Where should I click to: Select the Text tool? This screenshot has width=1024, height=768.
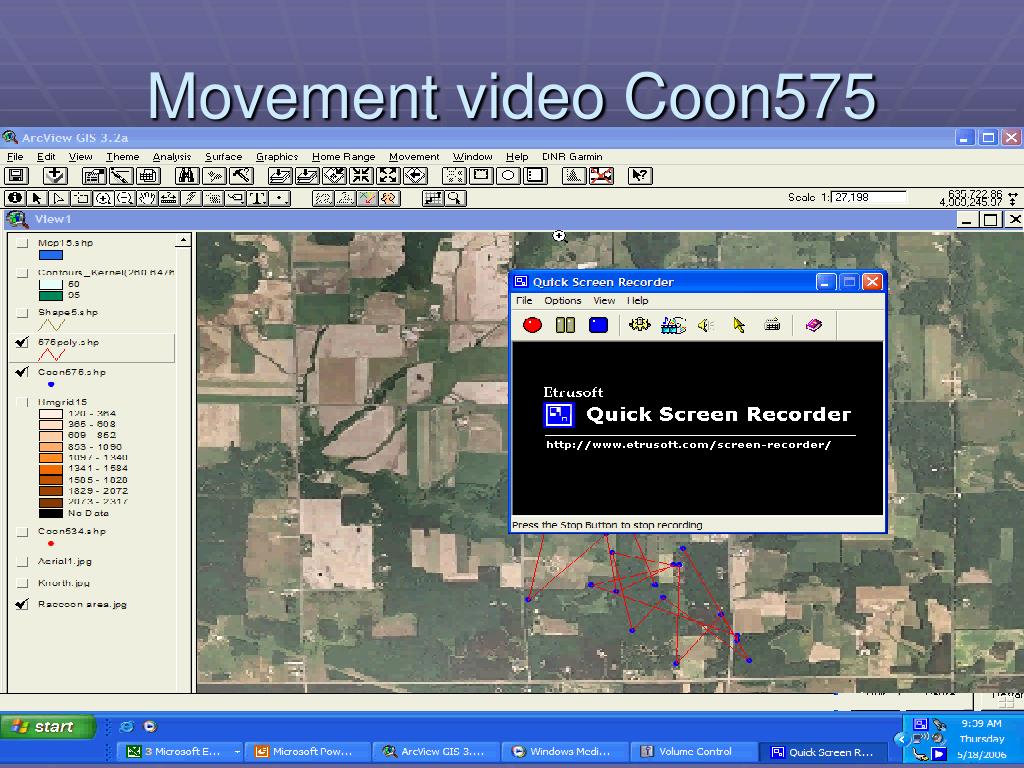(x=257, y=198)
